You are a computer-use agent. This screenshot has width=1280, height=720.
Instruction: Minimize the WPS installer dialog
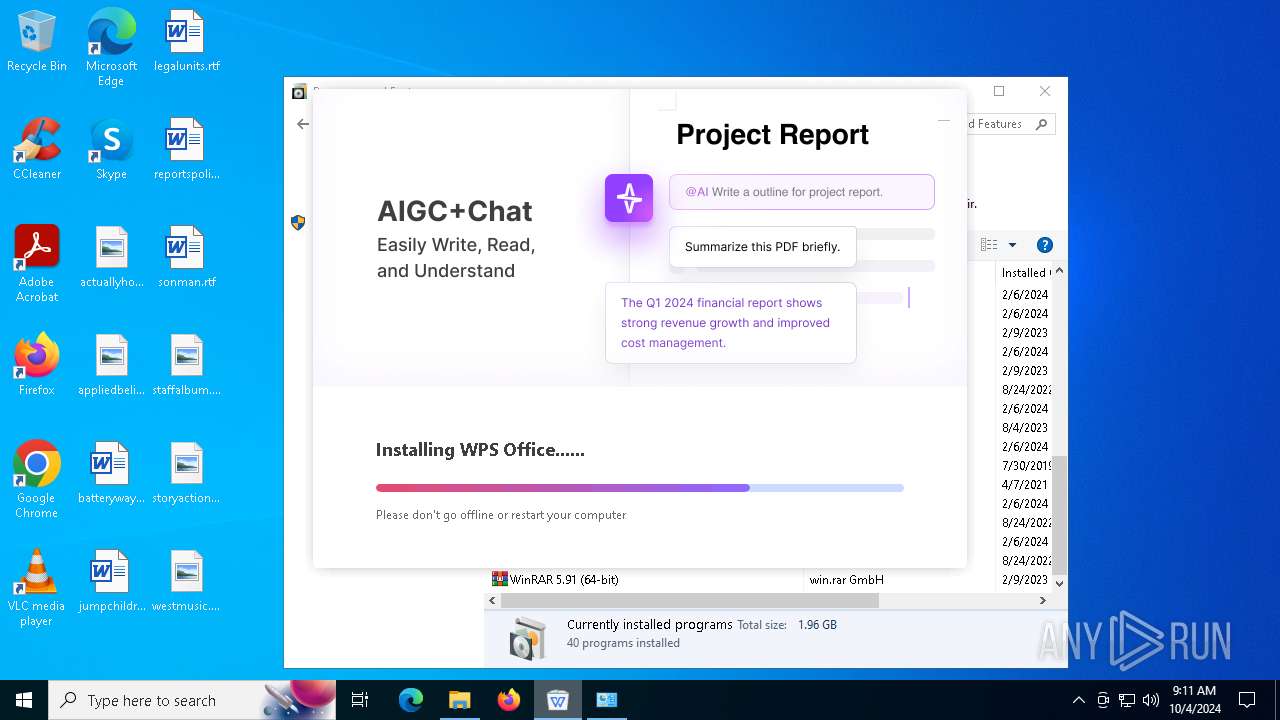[x=943, y=120]
